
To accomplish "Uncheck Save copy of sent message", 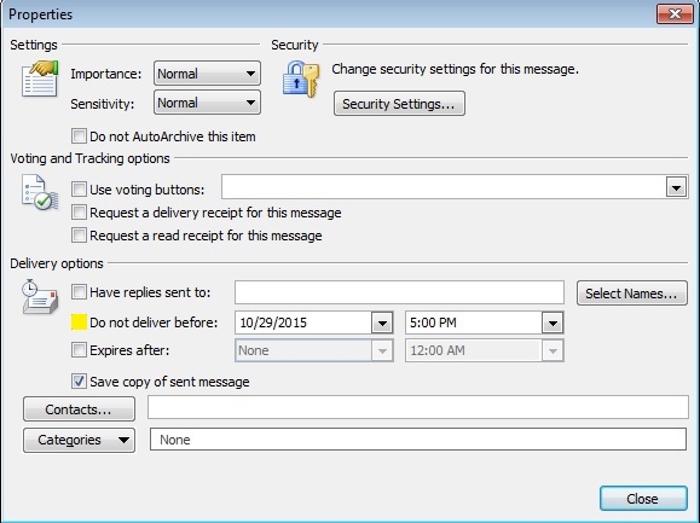I will [x=79, y=382].
